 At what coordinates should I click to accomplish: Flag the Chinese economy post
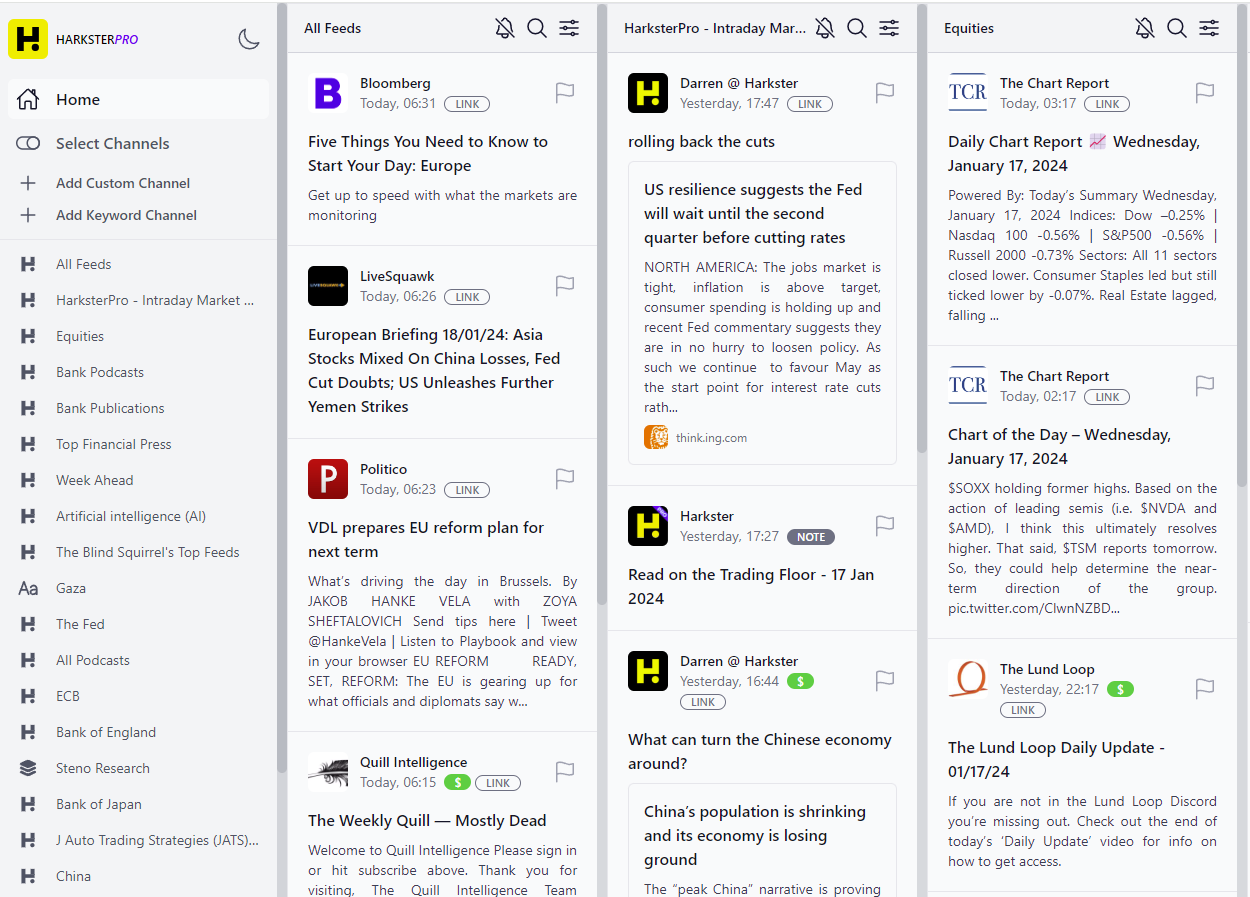(x=885, y=681)
